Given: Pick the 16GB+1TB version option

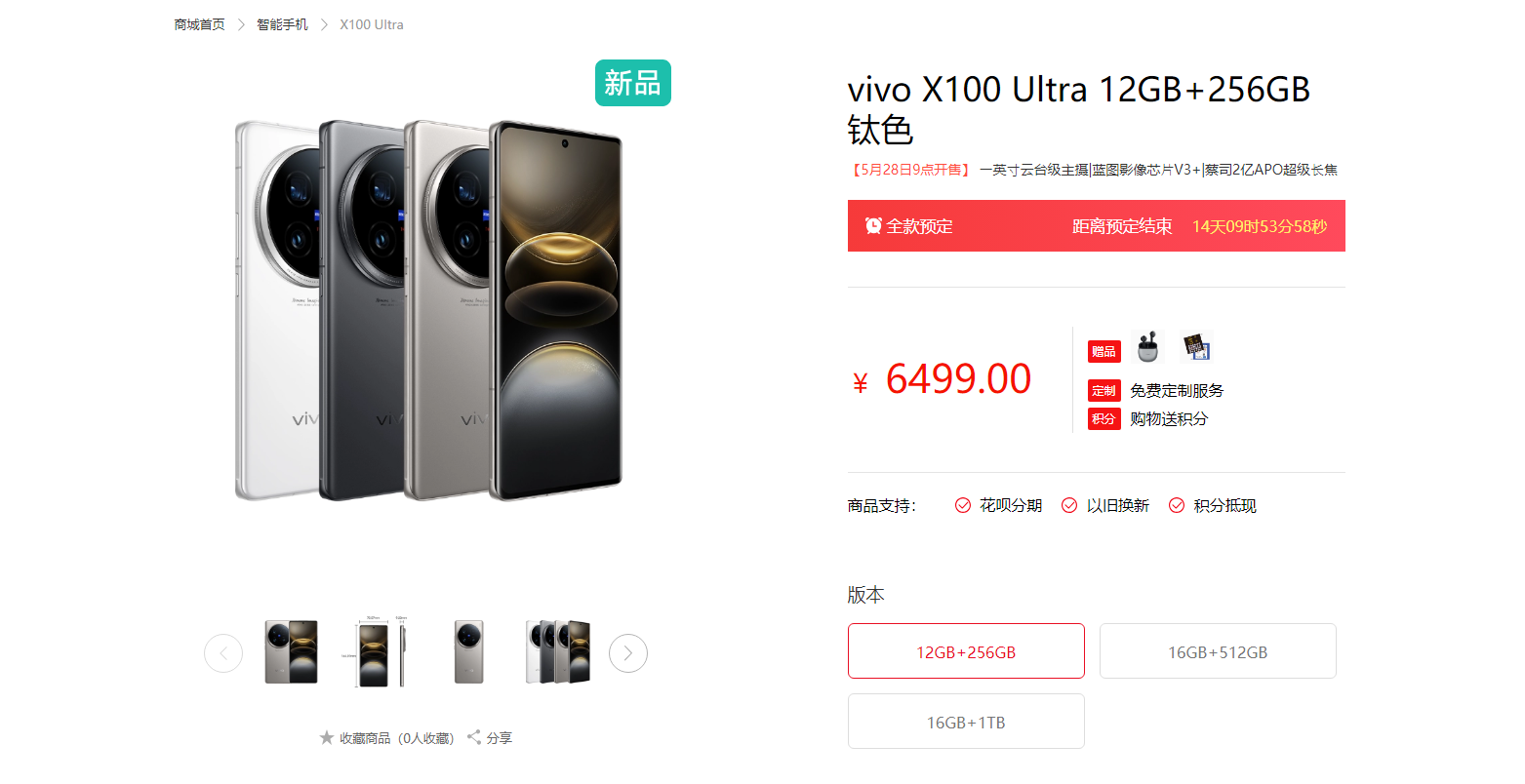Looking at the screenshot, I should pyautogui.click(x=966, y=722).
